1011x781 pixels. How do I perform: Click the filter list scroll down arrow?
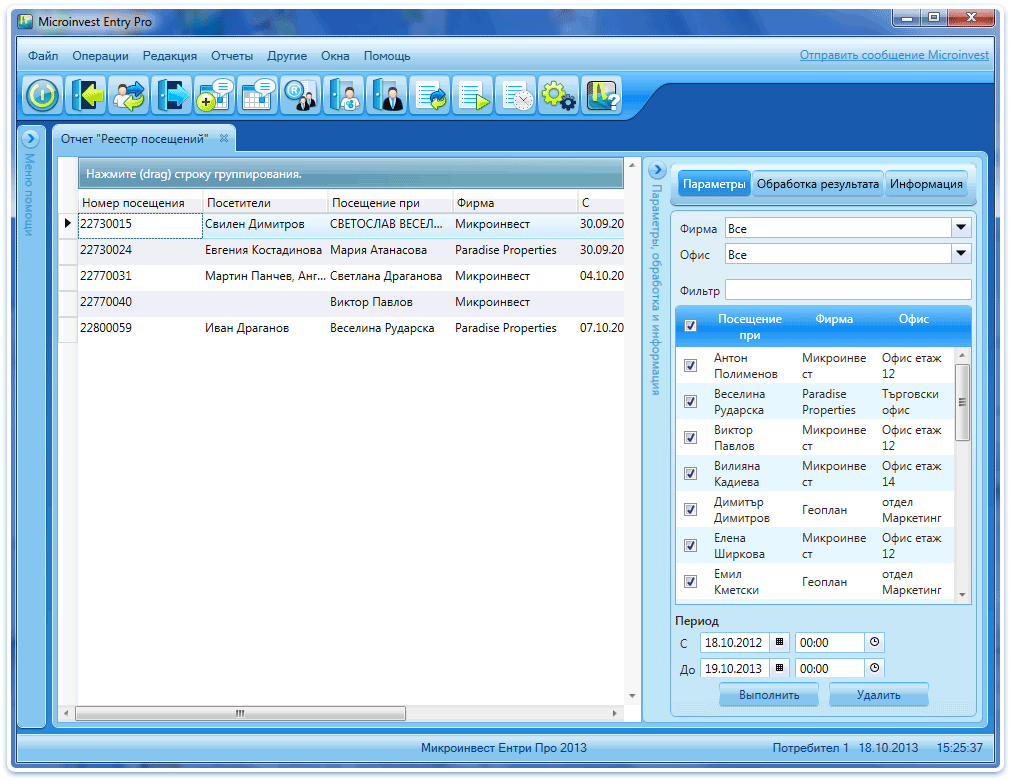pyautogui.click(x=961, y=595)
